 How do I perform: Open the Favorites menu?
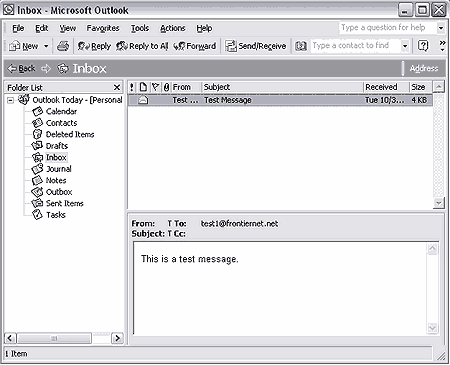[103, 28]
